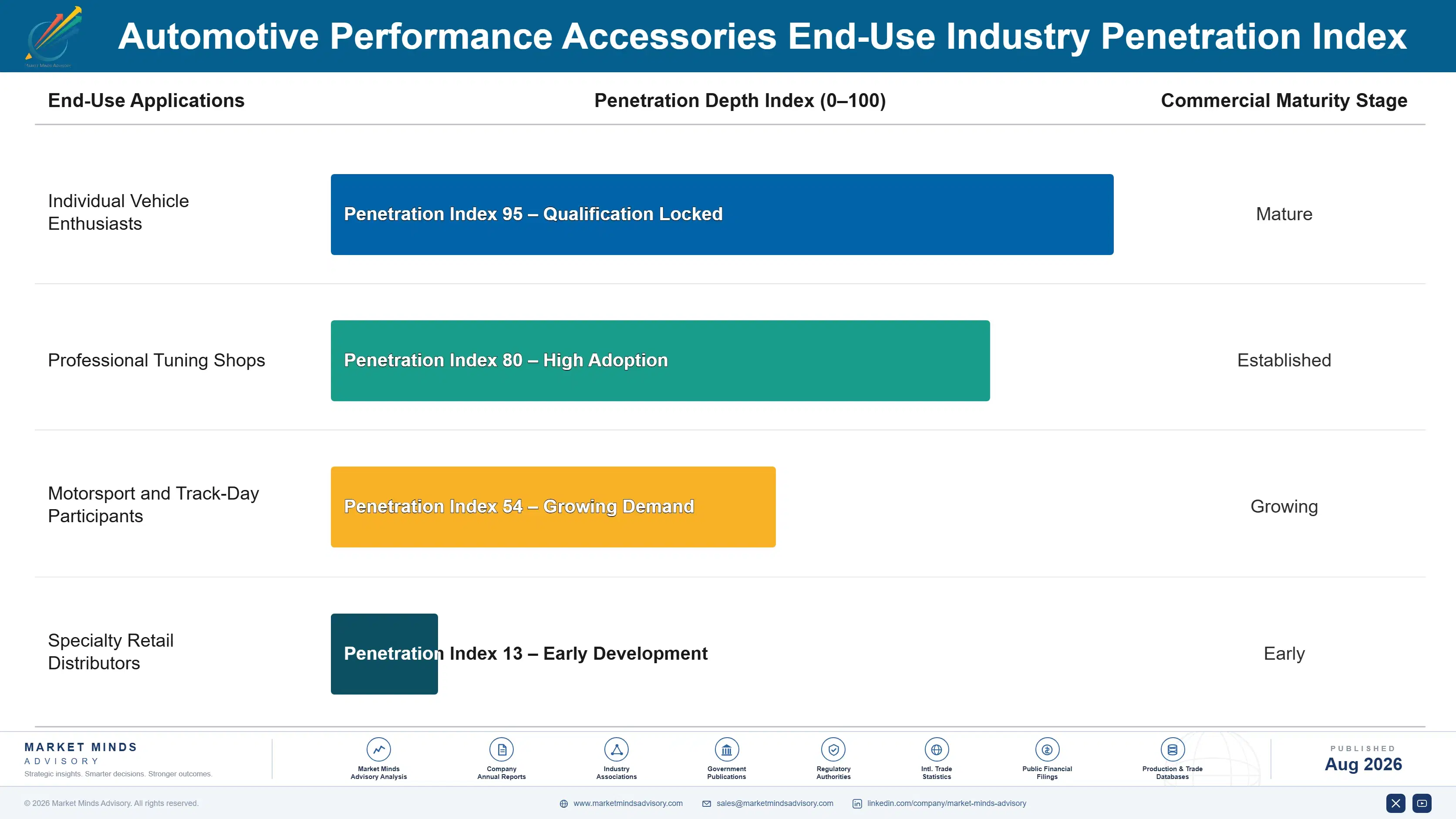Screen dimensions: 1456x819
Task: Click the Aug 2026 published date
Action: click(1363, 764)
